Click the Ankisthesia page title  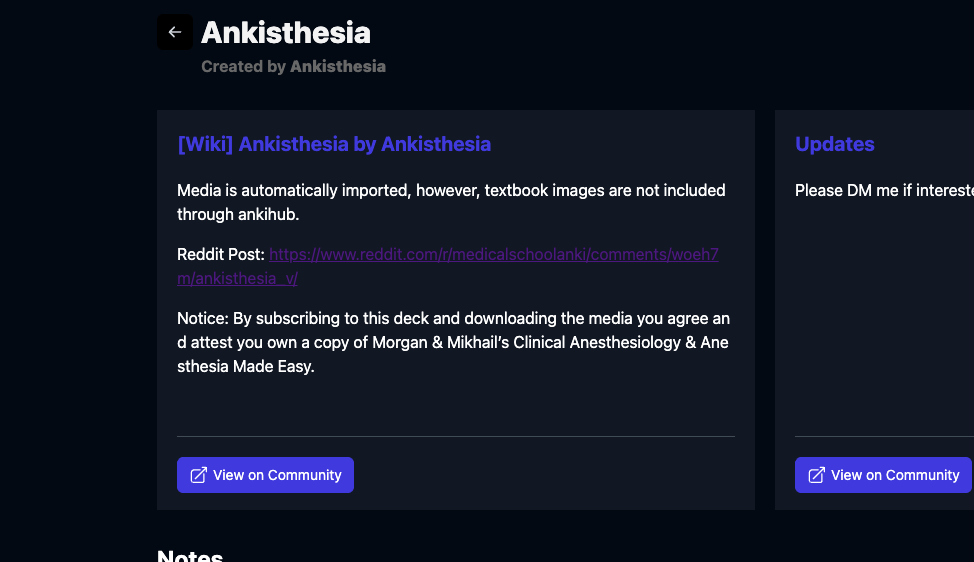click(x=286, y=32)
